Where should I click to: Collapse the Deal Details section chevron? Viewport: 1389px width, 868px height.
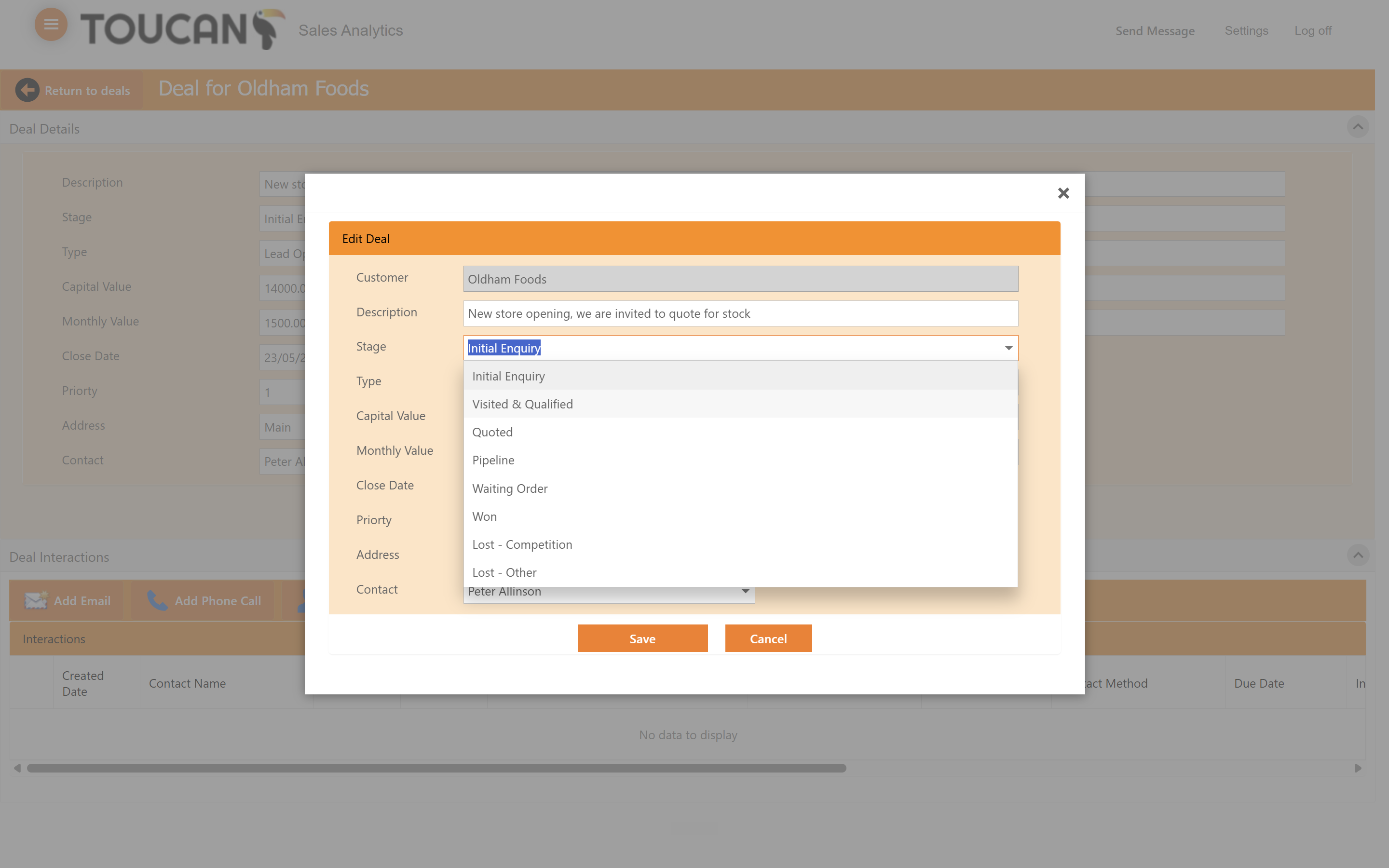point(1358,127)
